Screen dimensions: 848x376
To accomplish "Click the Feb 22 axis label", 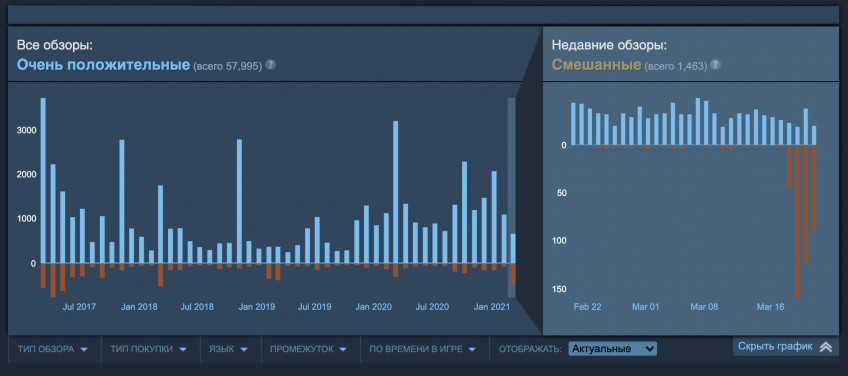I will [x=587, y=307].
